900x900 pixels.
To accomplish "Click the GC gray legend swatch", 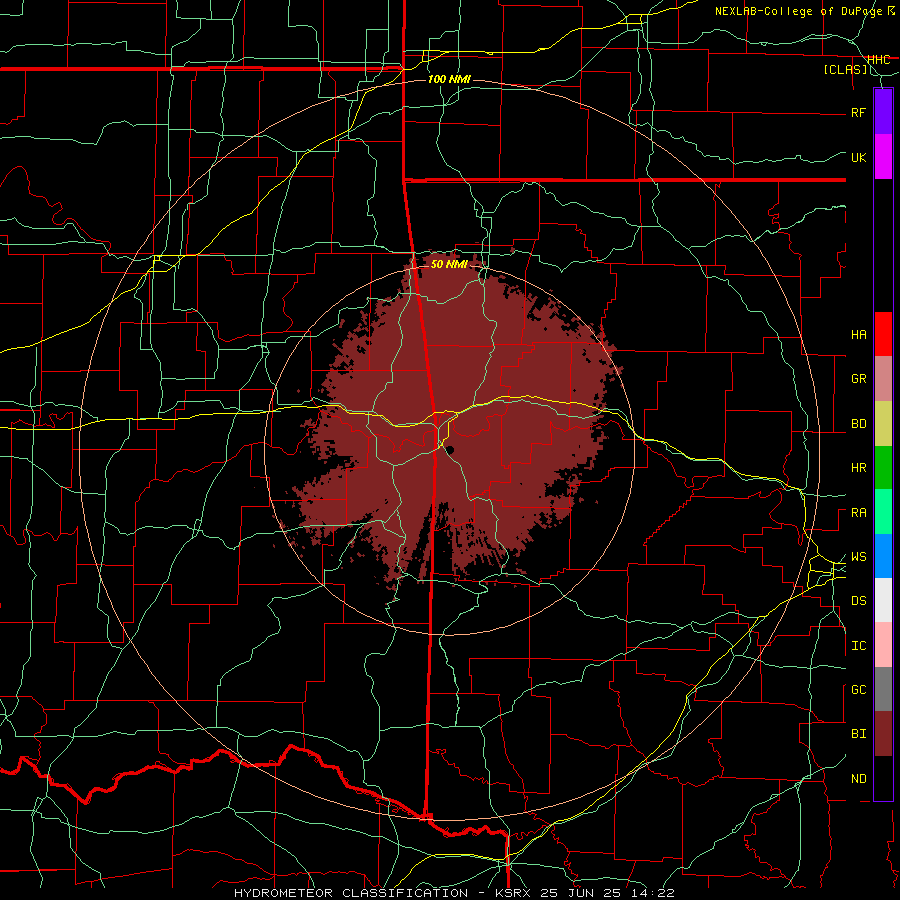I will tap(883, 689).
